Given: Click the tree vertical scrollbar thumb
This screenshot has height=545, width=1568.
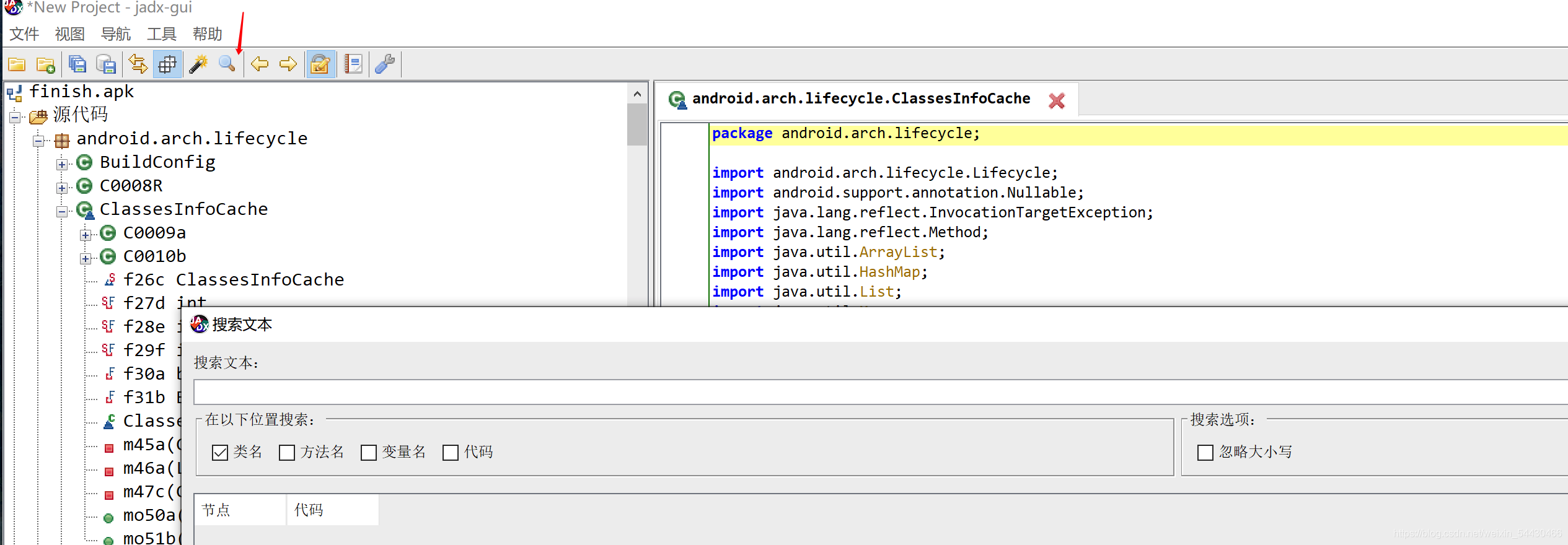Looking at the screenshot, I should pyautogui.click(x=637, y=124).
